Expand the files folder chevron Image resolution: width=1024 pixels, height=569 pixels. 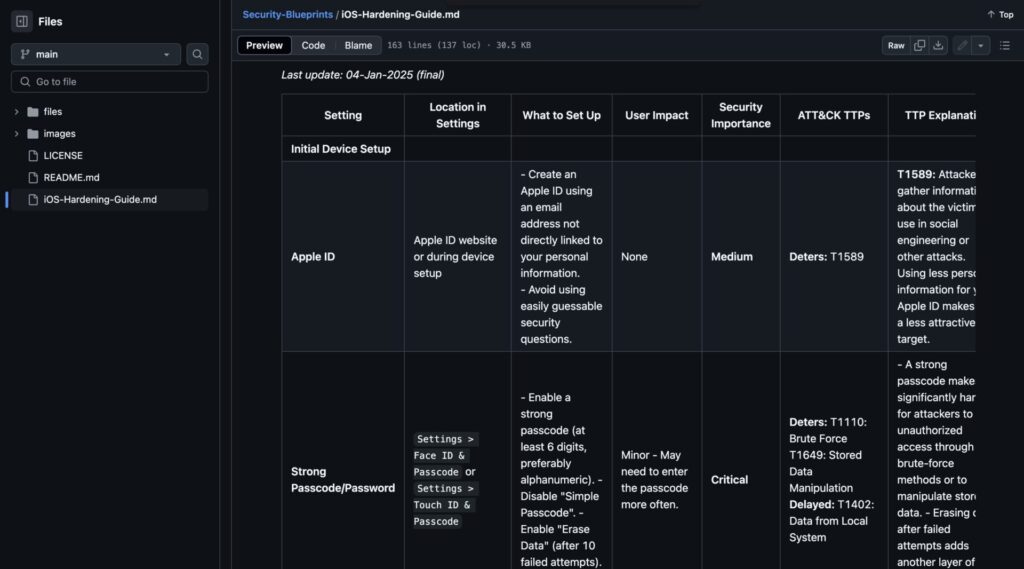click(x=16, y=112)
